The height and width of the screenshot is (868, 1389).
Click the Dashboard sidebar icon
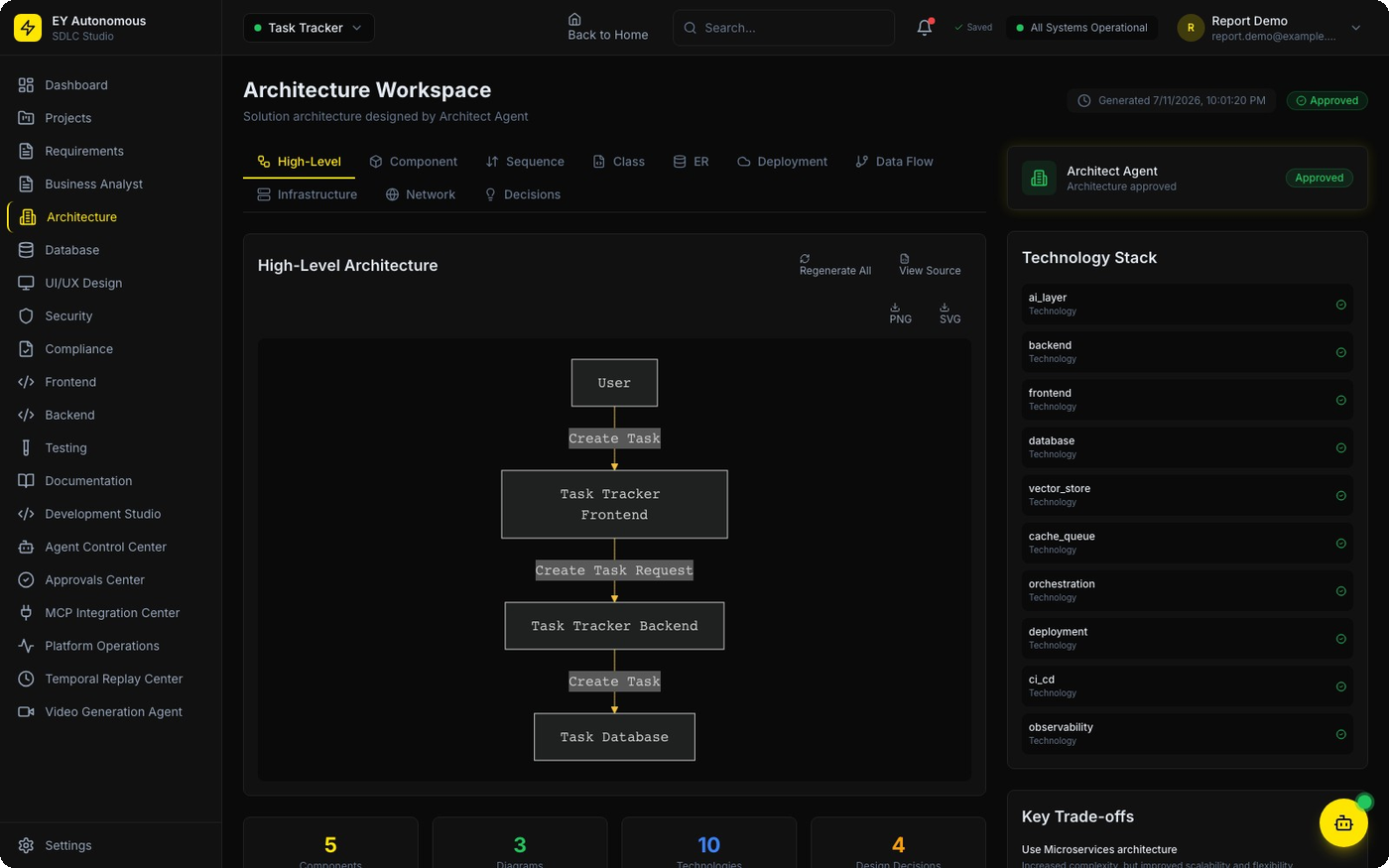(26, 85)
